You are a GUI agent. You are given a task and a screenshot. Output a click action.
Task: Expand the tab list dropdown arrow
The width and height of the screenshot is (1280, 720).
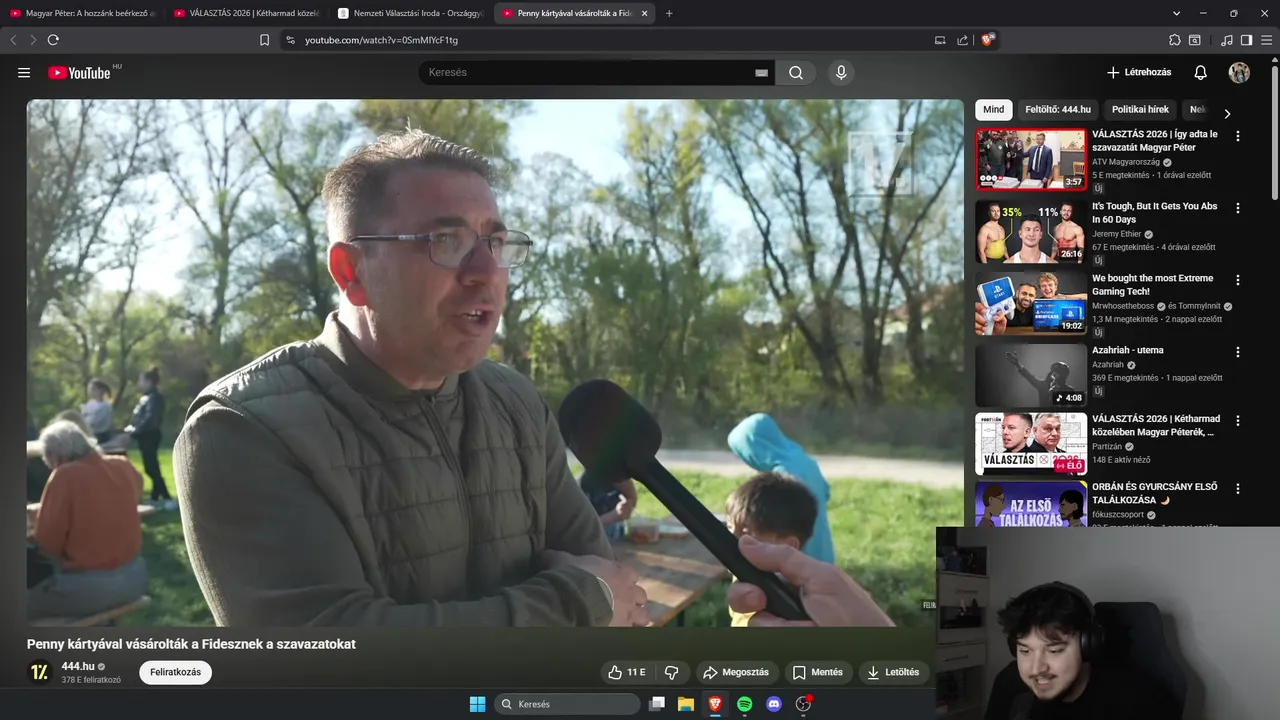pos(1177,13)
